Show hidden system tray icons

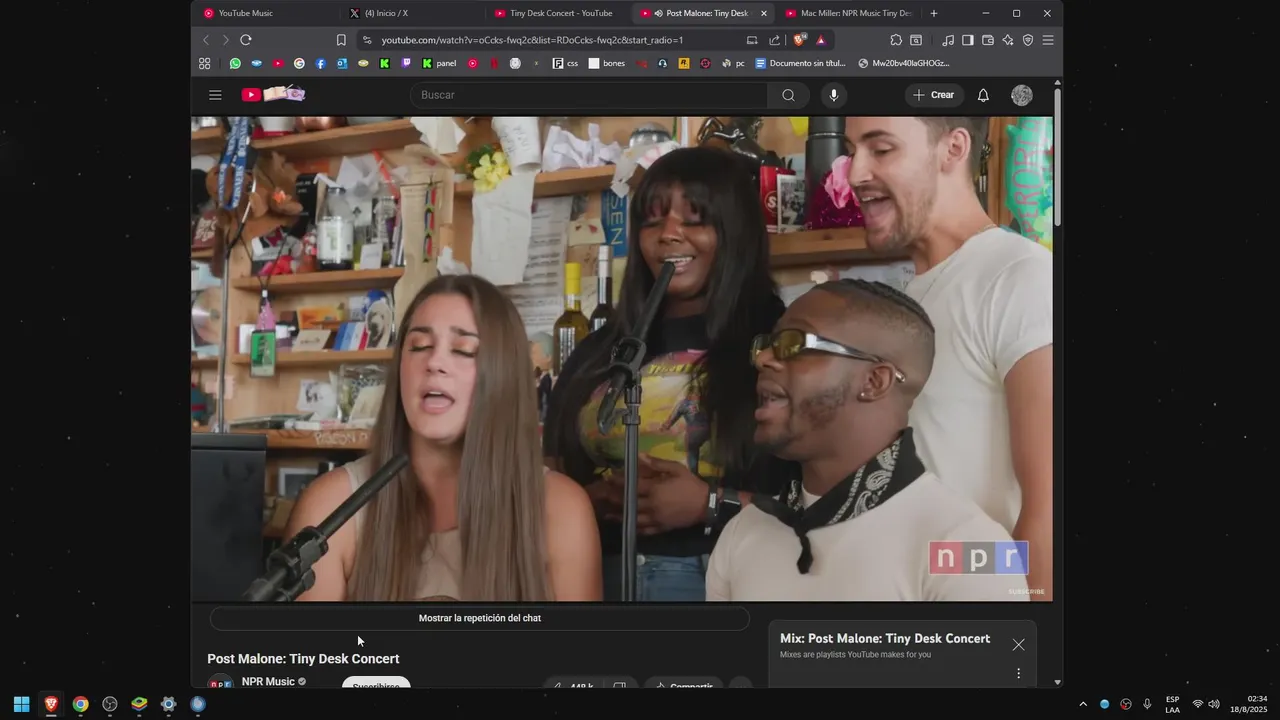(x=1083, y=704)
